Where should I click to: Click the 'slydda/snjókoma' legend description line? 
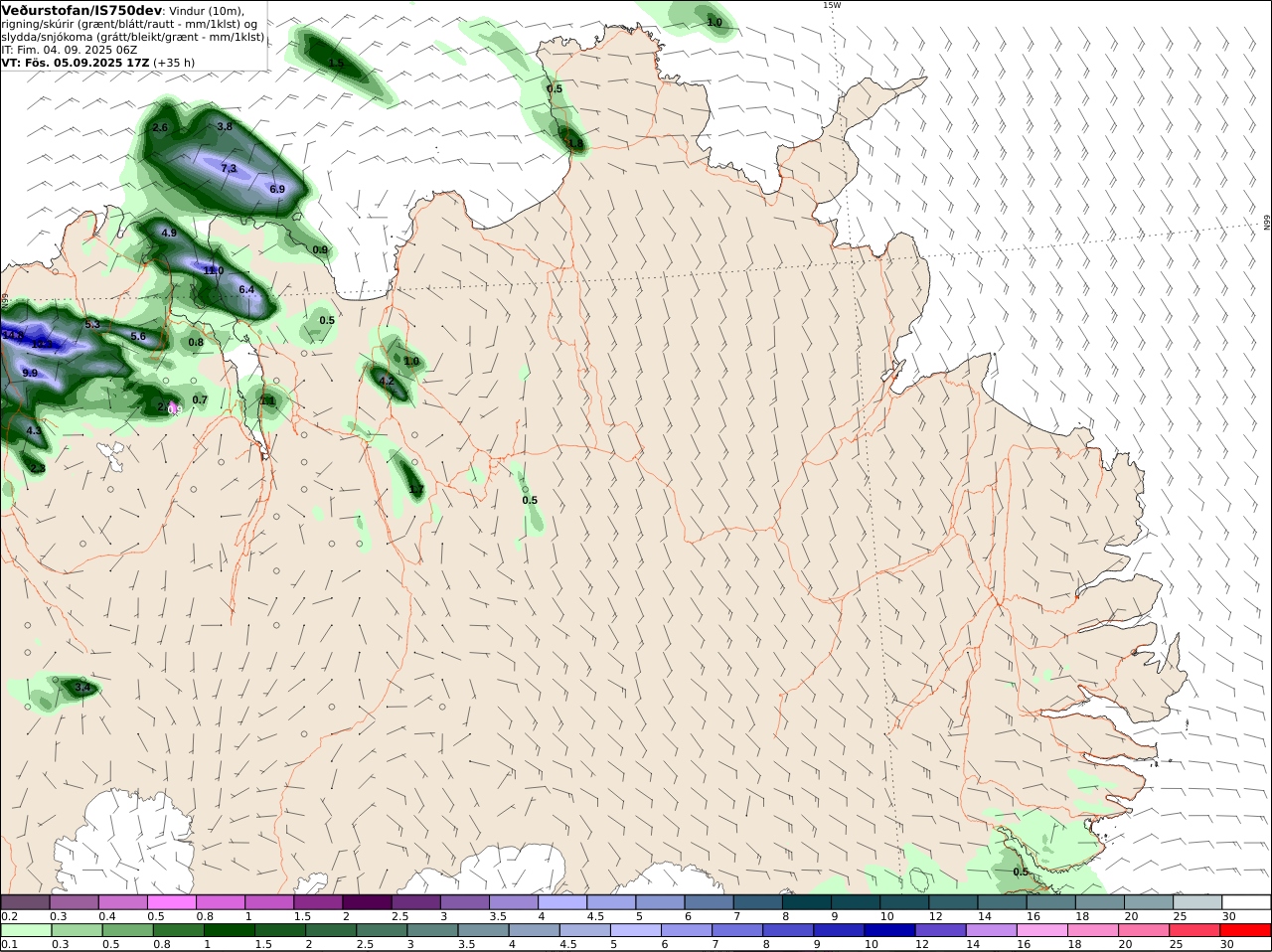coord(133,37)
